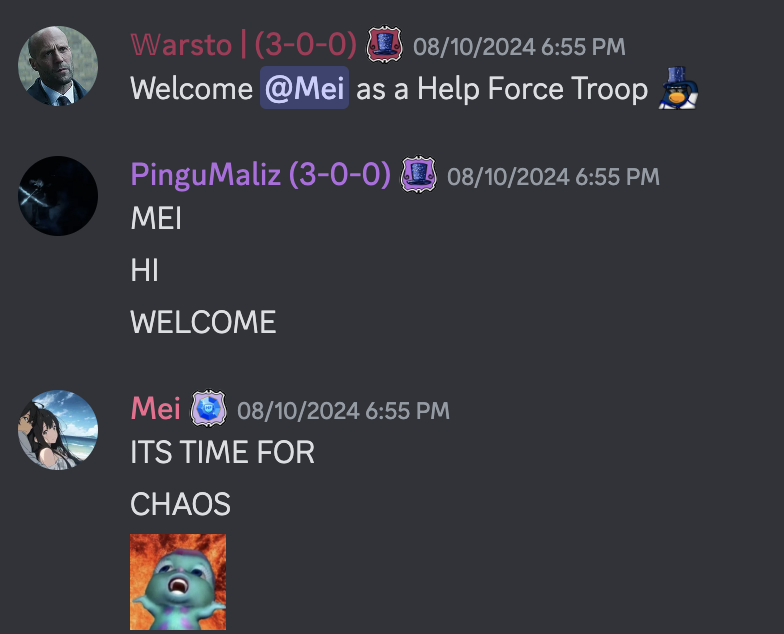Select the HI message line
The image size is (784, 634).
point(144,270)
